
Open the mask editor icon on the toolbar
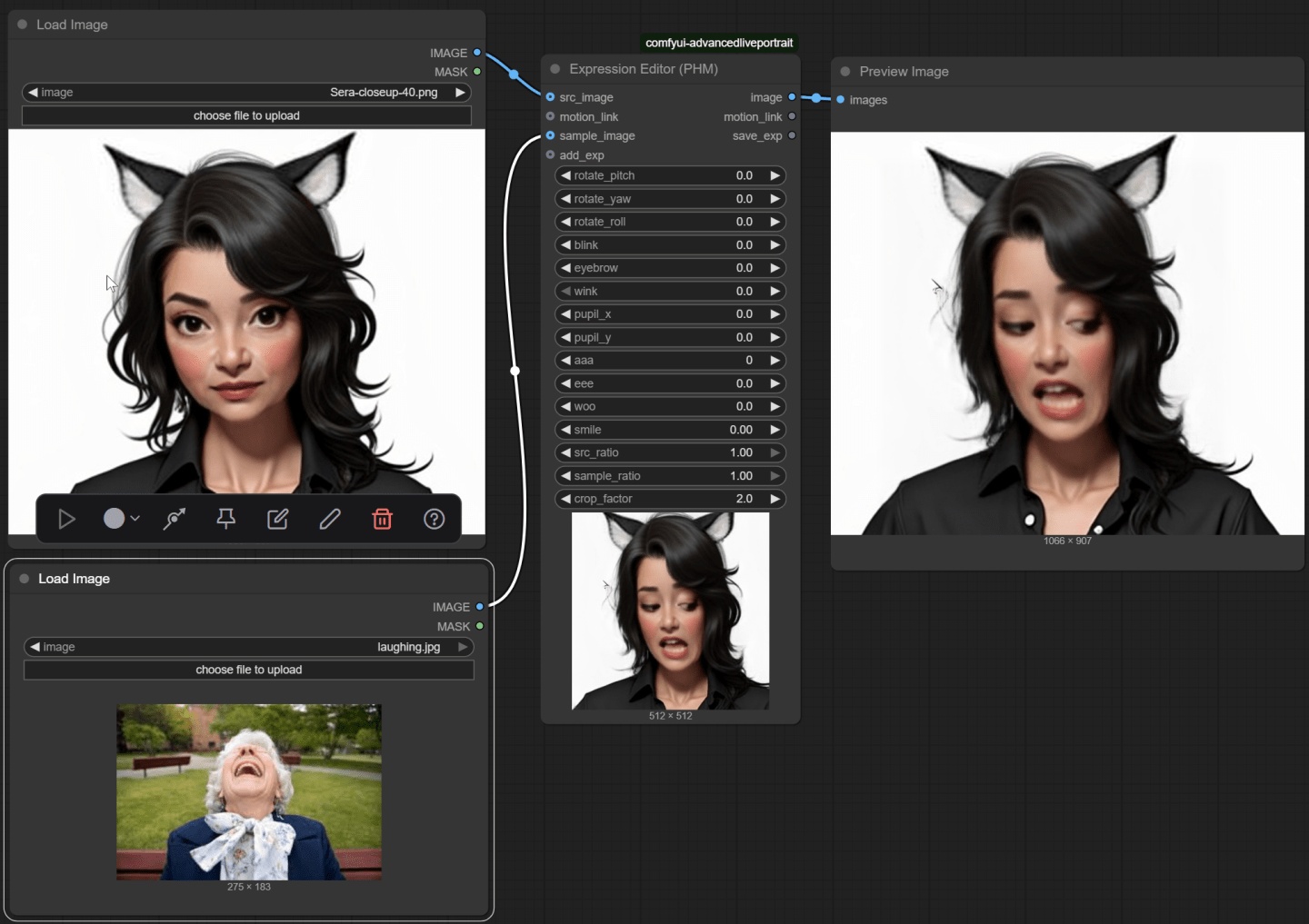[277, 519]
